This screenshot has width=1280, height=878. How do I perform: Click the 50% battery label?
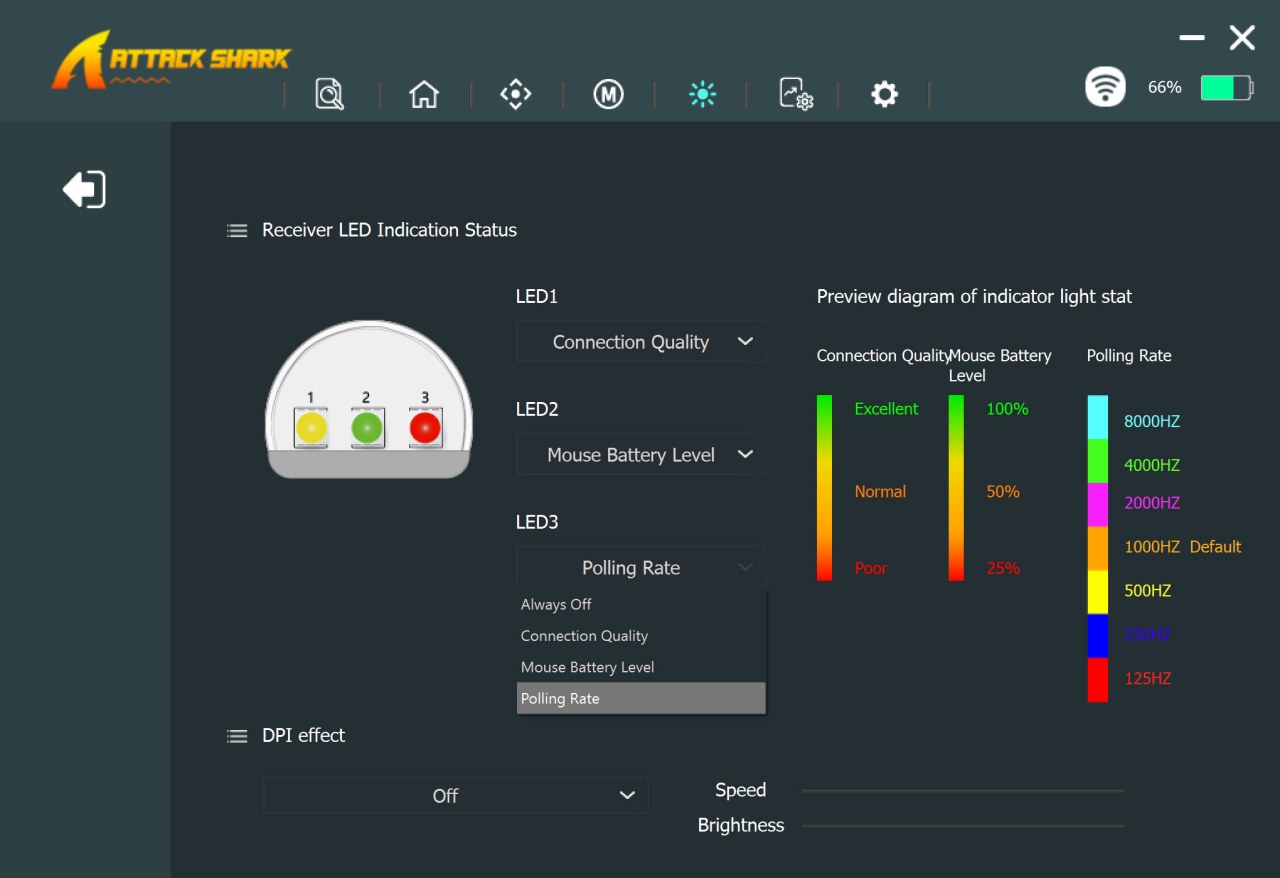coord(1003,492)
